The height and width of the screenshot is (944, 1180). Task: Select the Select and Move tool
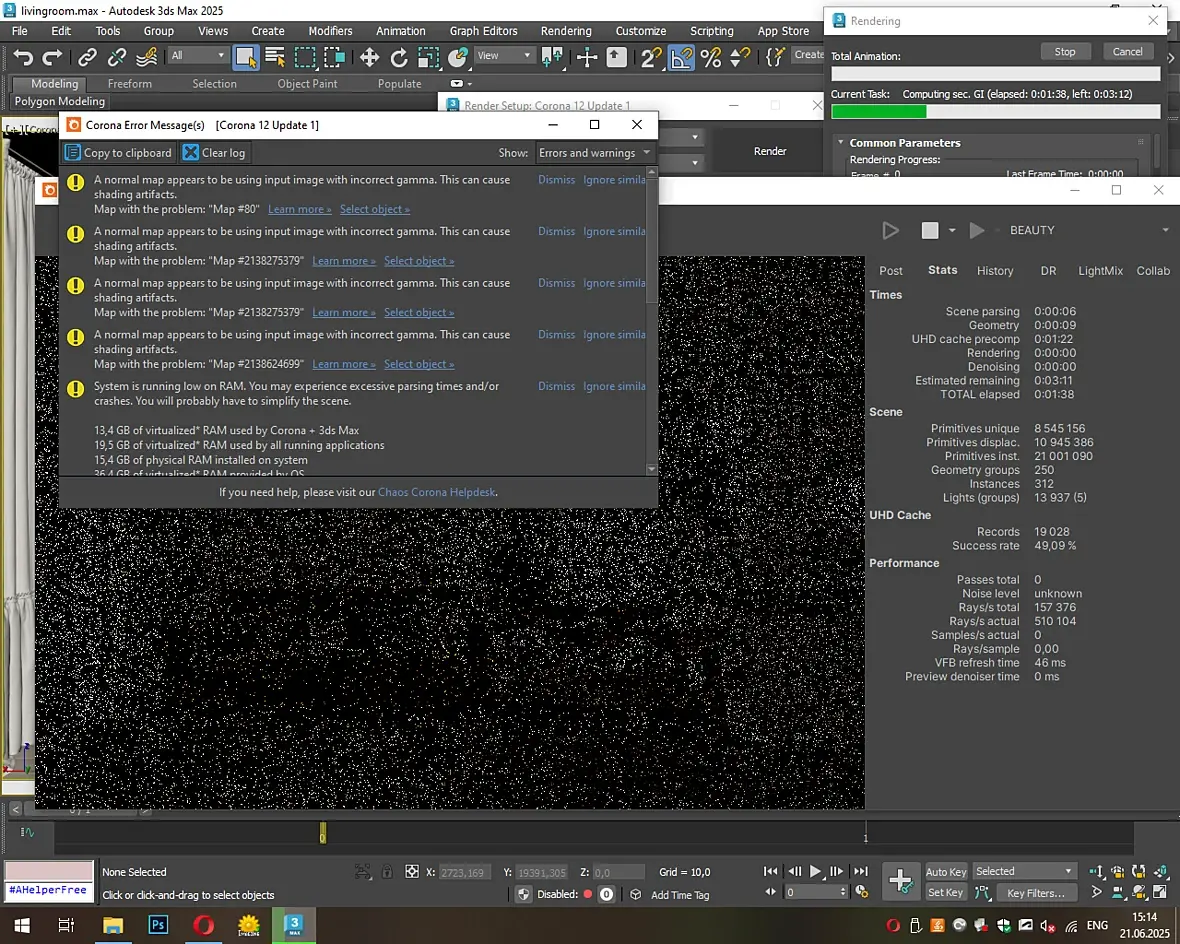click(x=369, y=57)
